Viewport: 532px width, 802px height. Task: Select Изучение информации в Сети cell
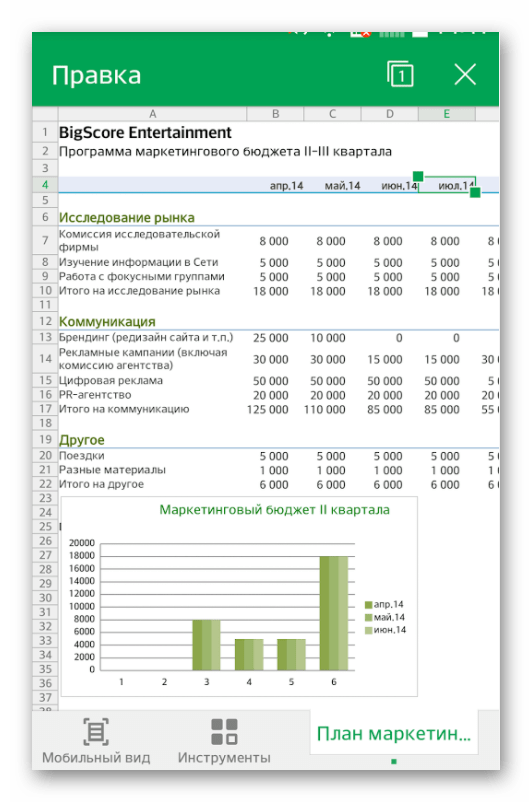click(x=139, y=262)
